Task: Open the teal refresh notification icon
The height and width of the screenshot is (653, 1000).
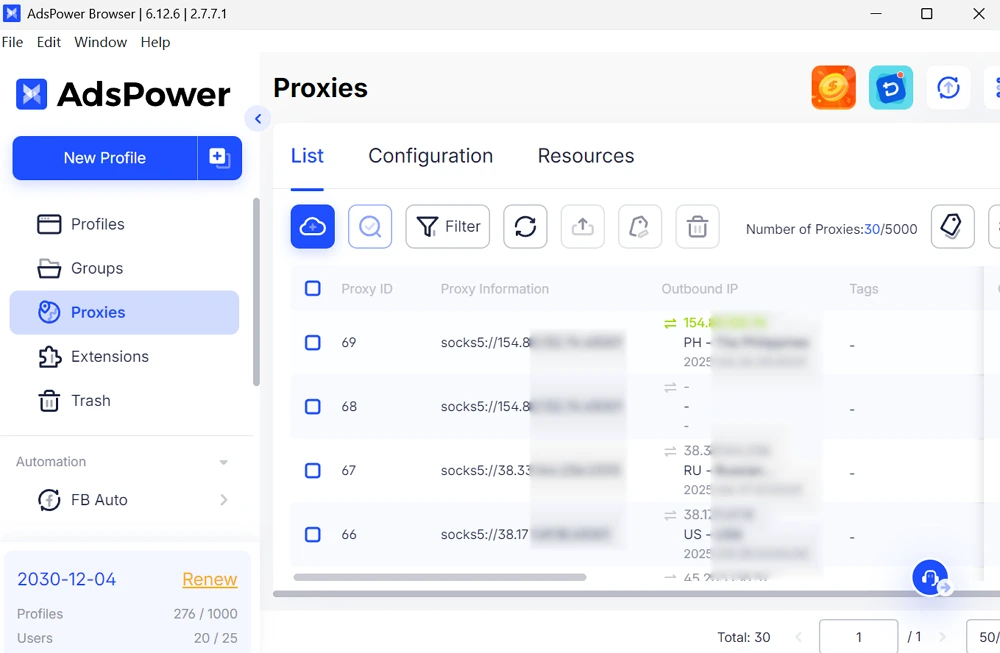Action: [891, 87]
